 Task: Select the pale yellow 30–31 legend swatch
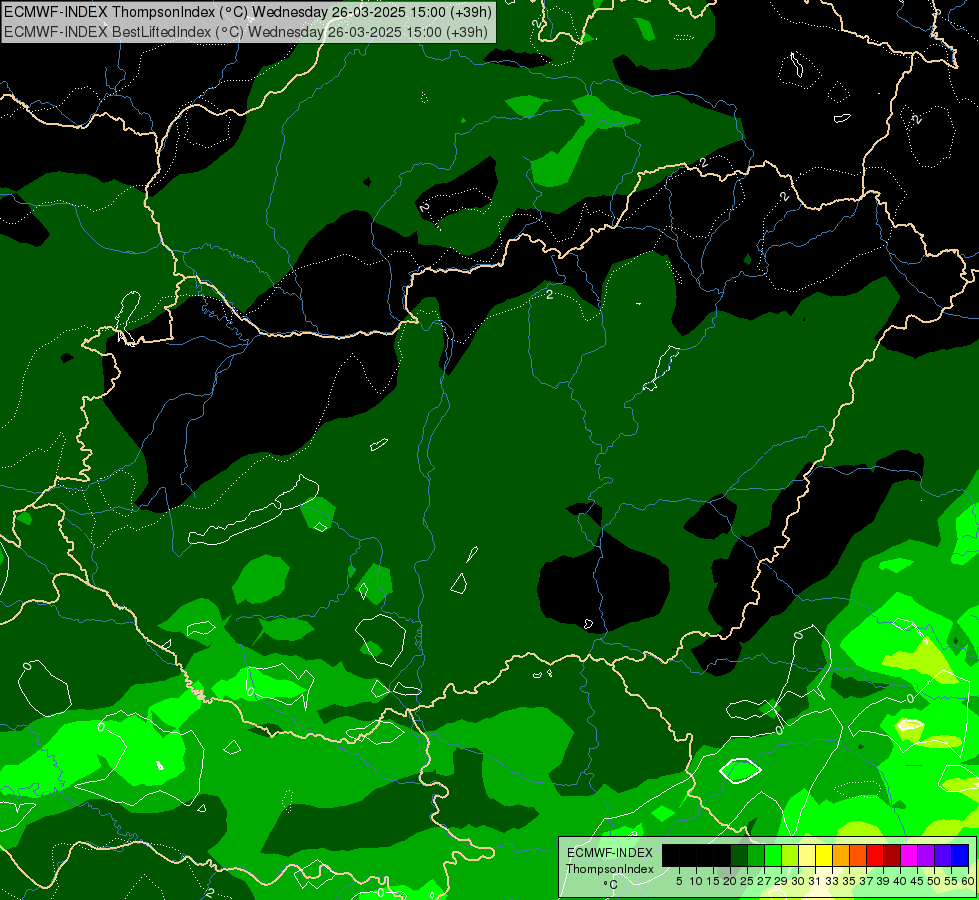[x=807, y=855]
